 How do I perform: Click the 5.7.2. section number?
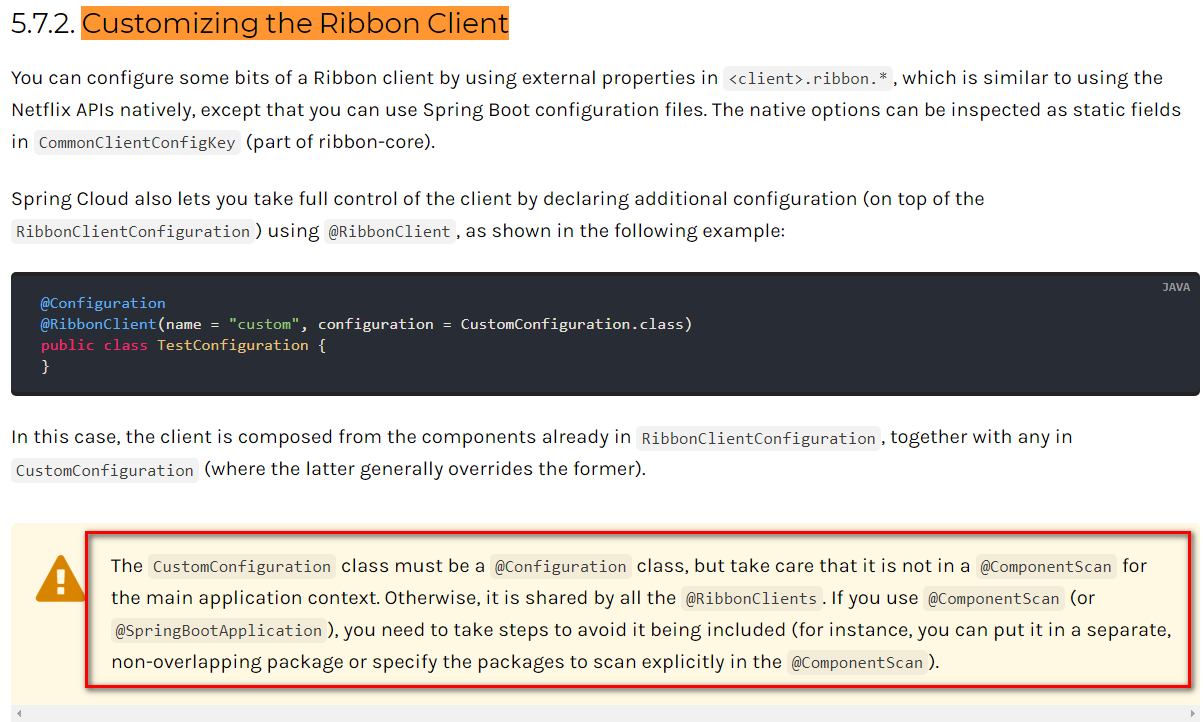tap(43, 23)
